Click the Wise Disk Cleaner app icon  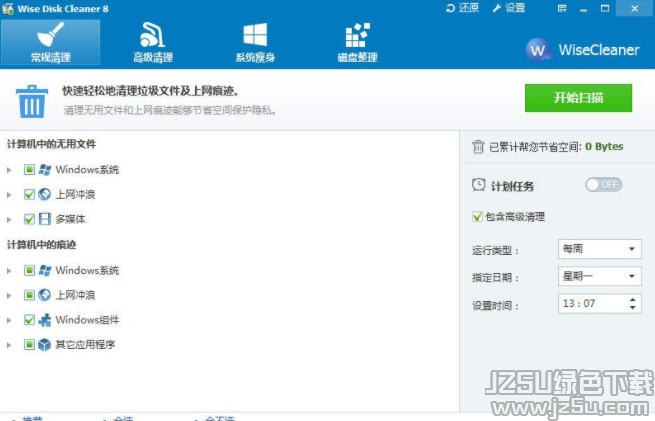click(x=8, y=8)
